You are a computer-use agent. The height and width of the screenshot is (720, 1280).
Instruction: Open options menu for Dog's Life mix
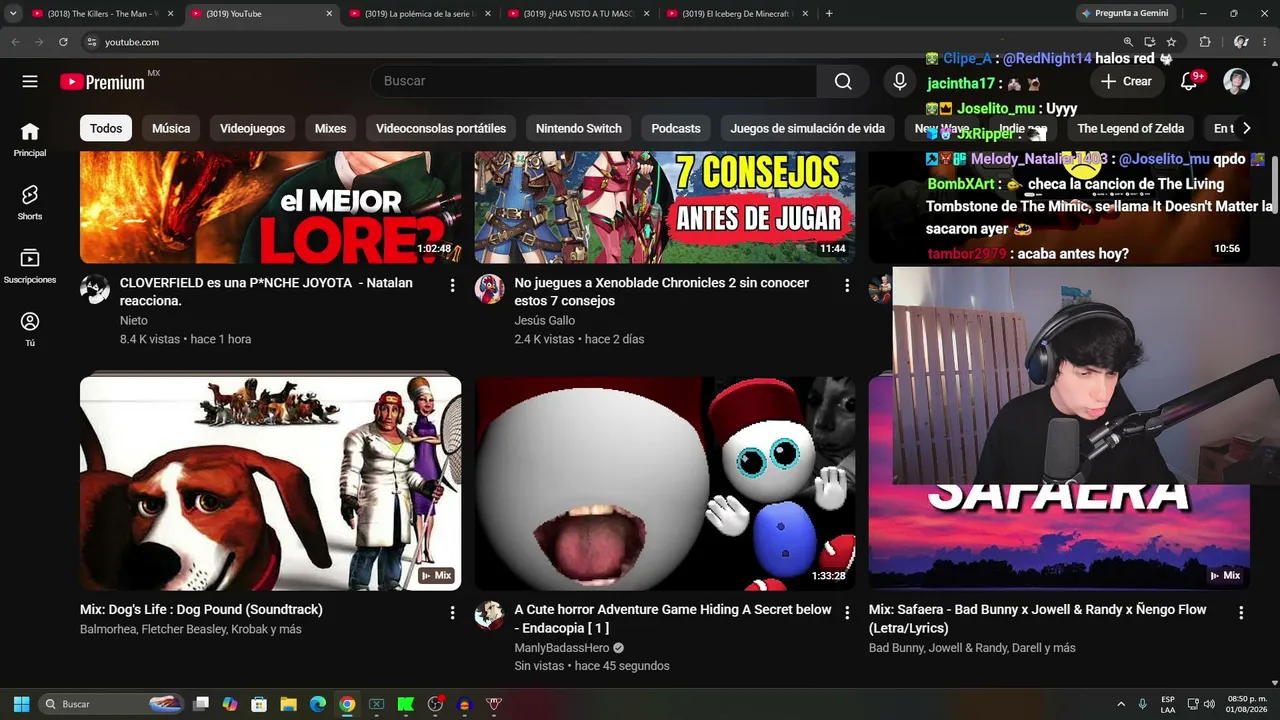click(x=452, y=612)
